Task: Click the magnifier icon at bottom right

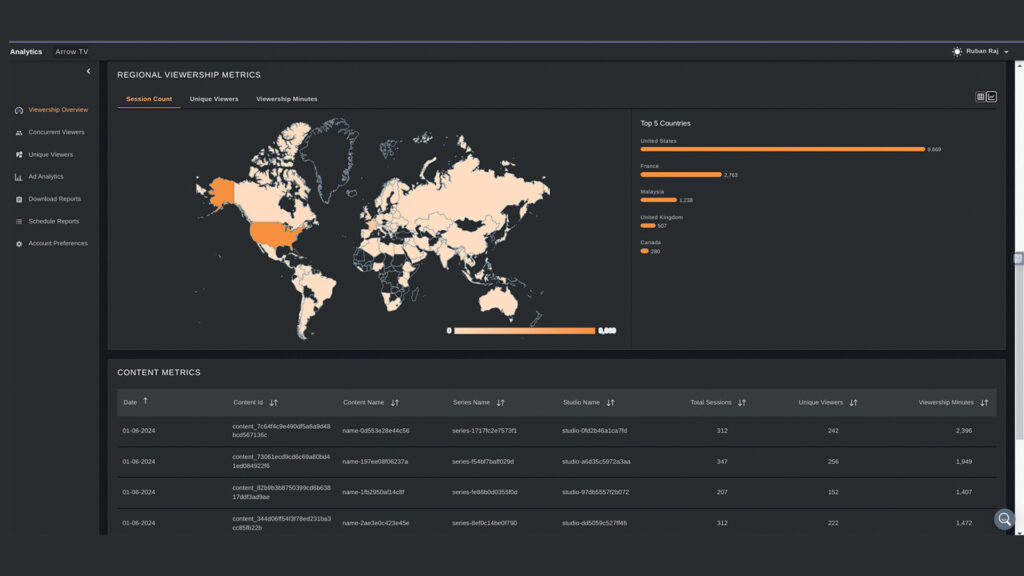Action: coord(1004,519)
